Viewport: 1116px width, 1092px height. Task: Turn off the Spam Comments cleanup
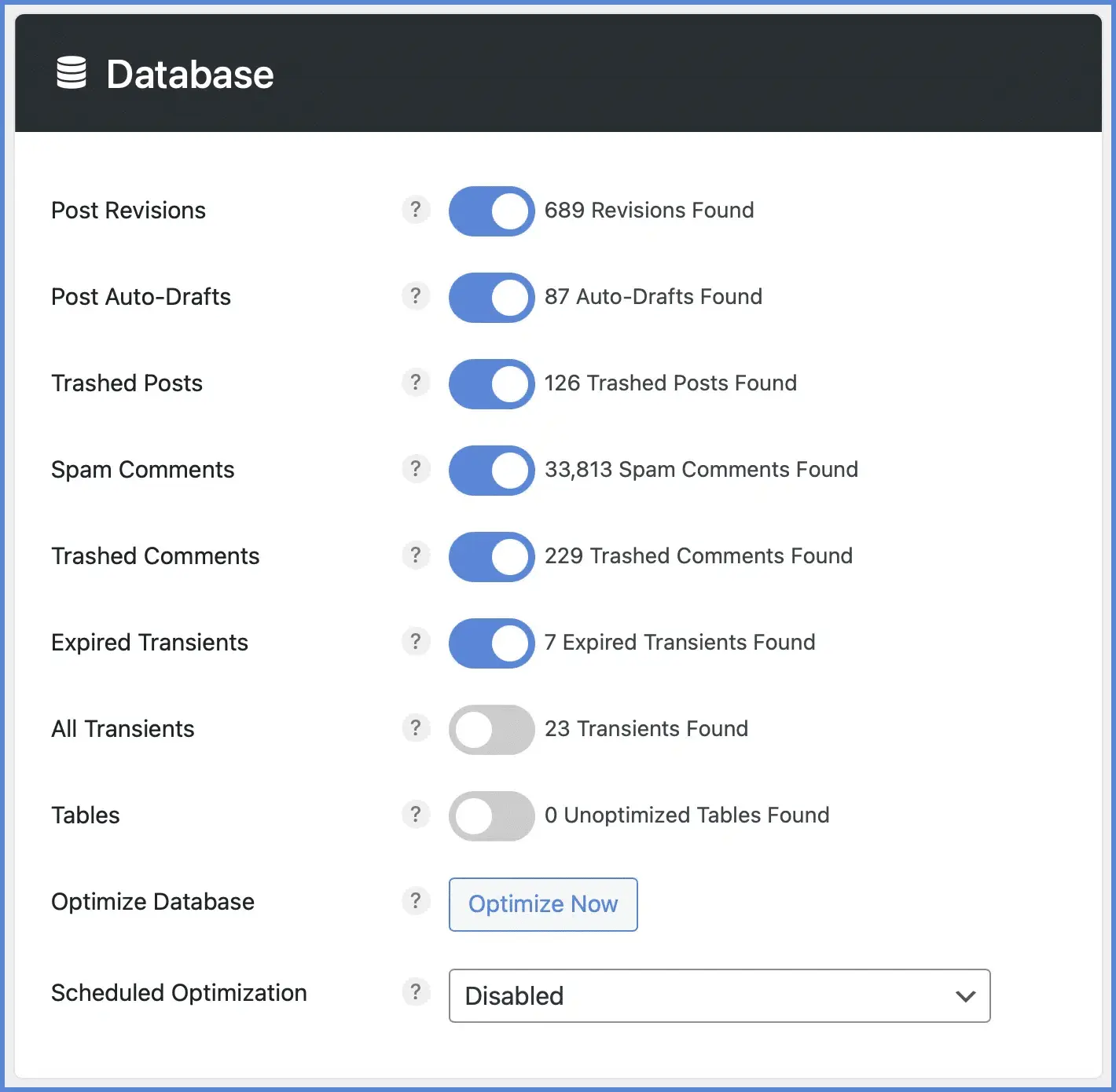490,470
